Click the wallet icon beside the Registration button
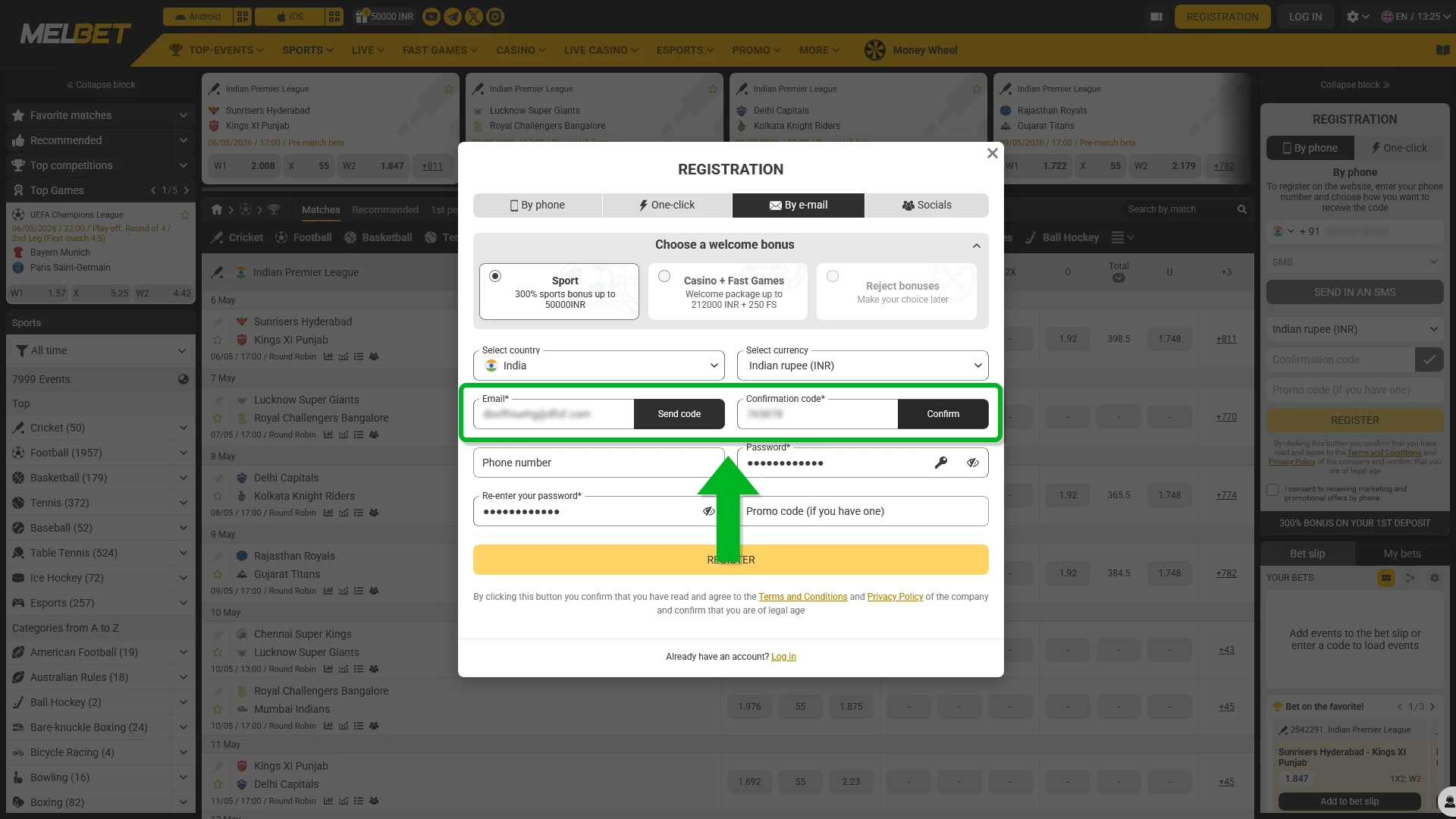 [1156, 17]
